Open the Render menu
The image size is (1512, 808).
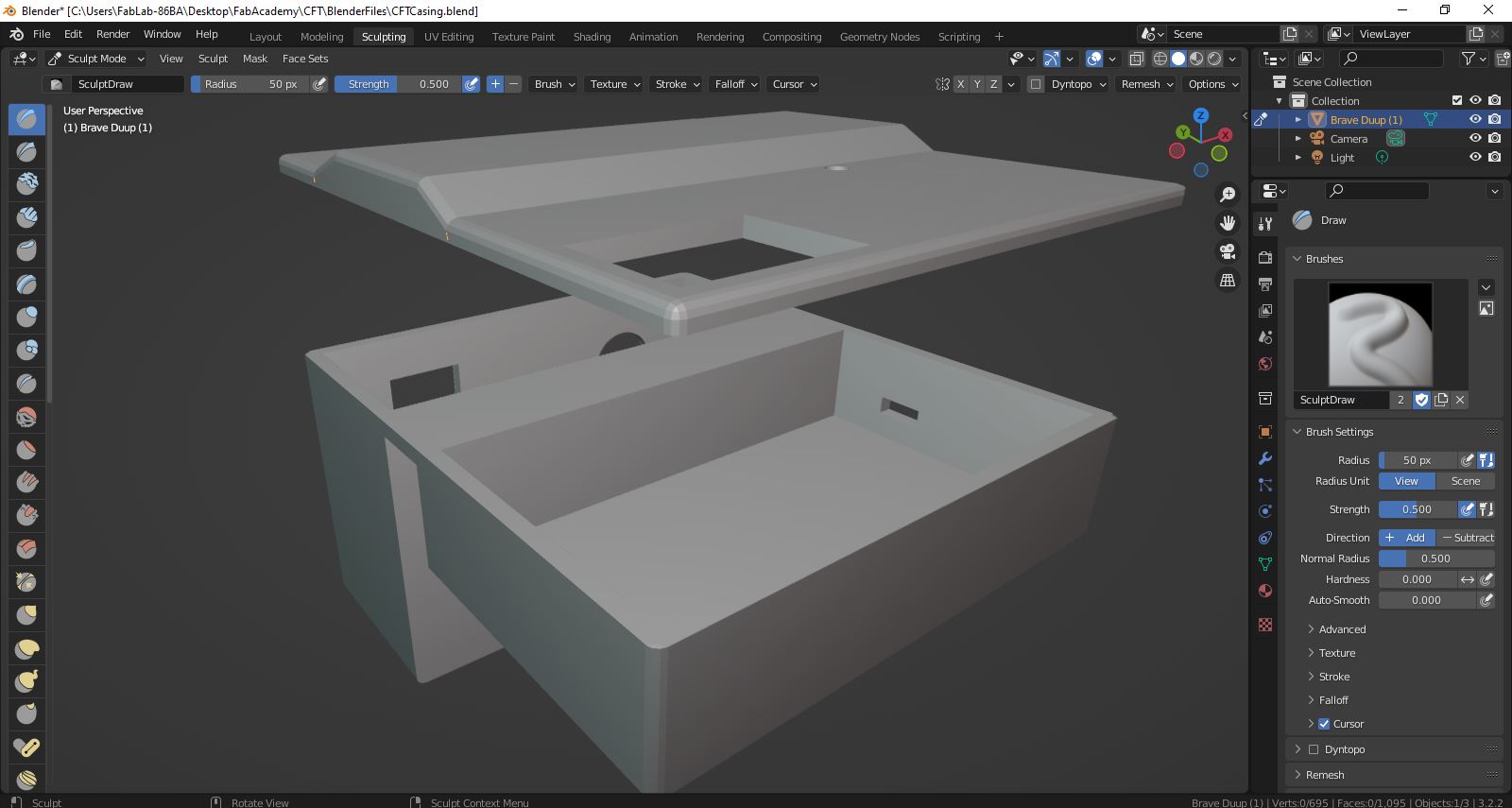pyautogui.click(x=112, y=34)
